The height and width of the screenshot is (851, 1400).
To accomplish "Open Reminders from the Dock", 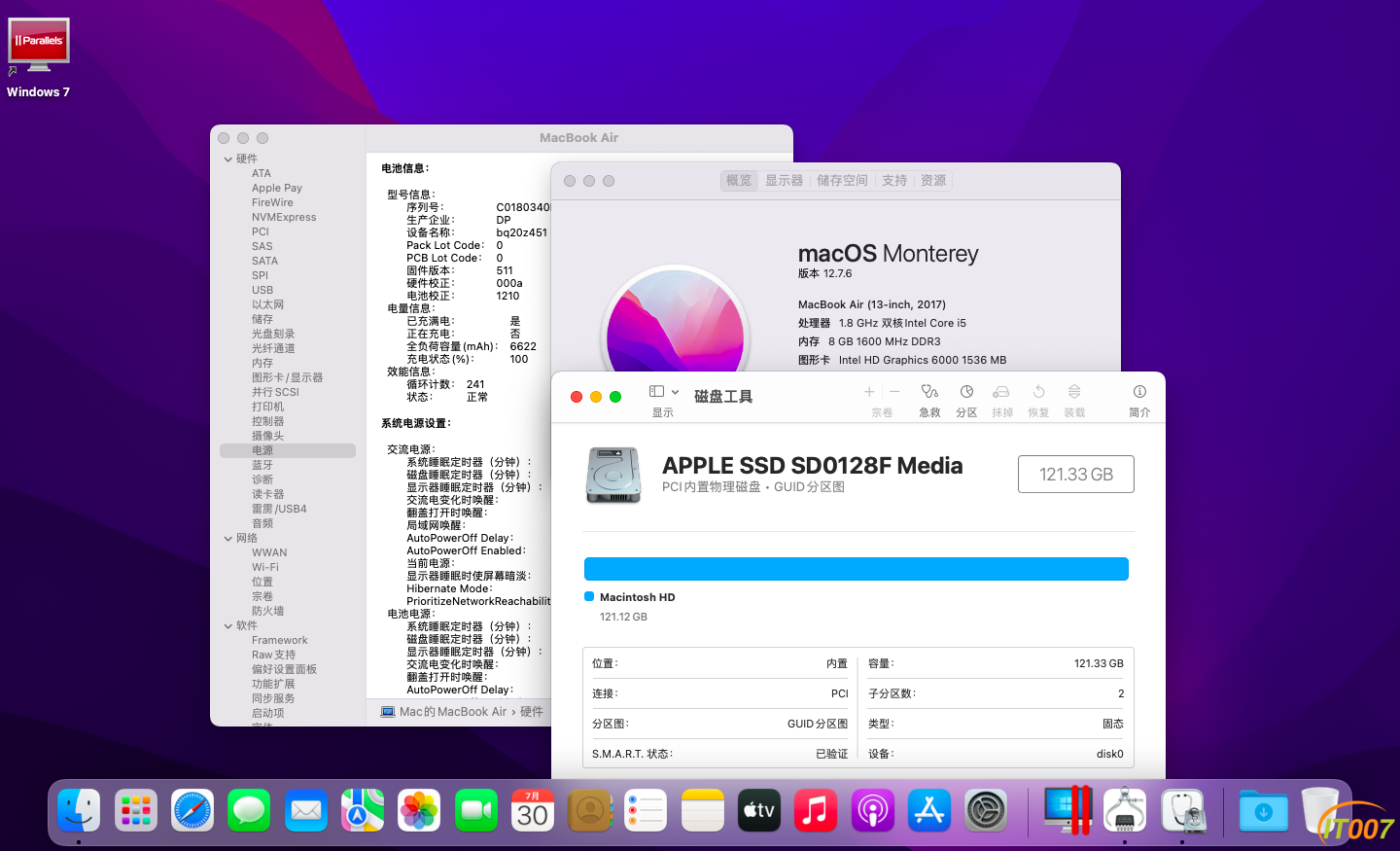I will pos(646,810).
